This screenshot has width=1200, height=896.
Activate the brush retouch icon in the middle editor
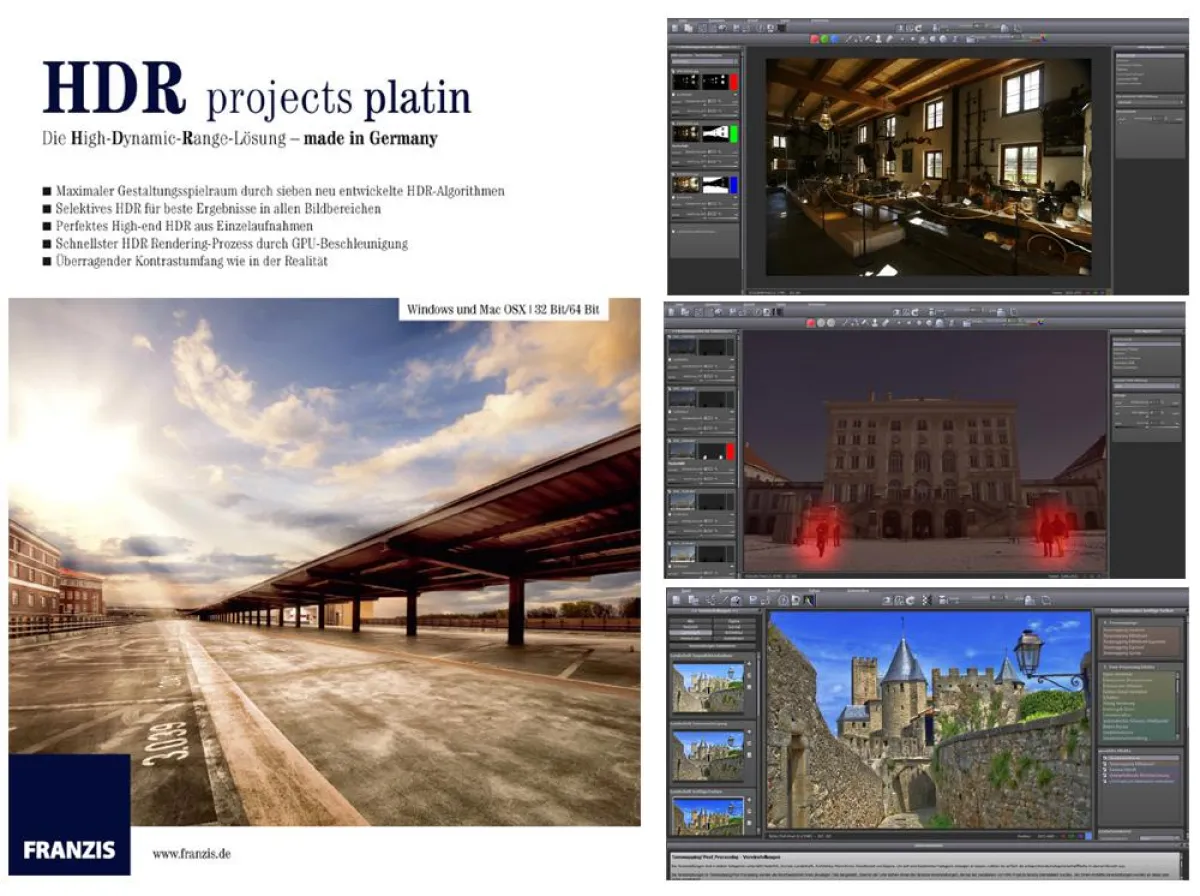884,323
